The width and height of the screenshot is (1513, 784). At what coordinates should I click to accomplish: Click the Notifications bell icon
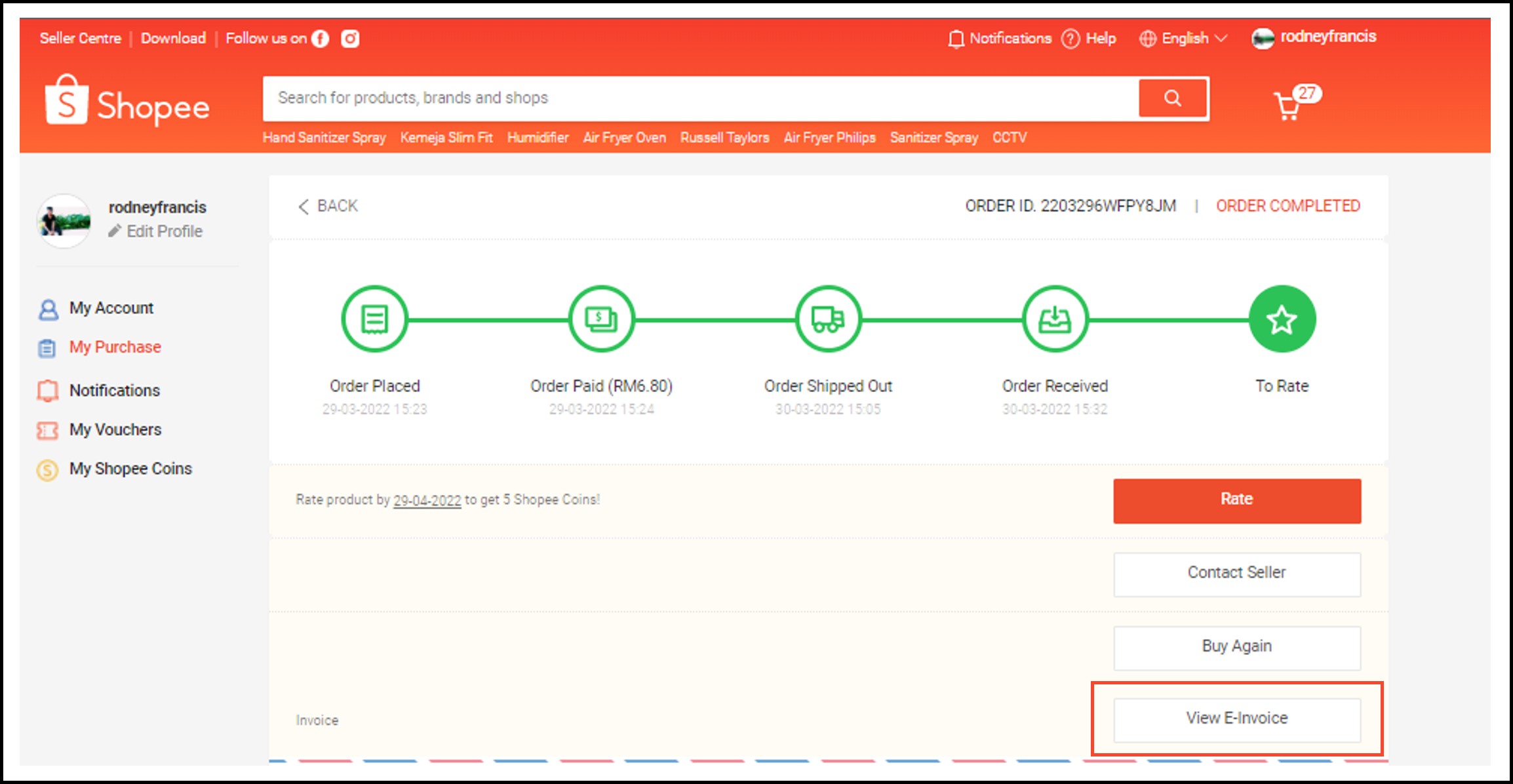[x=954, y=38]
